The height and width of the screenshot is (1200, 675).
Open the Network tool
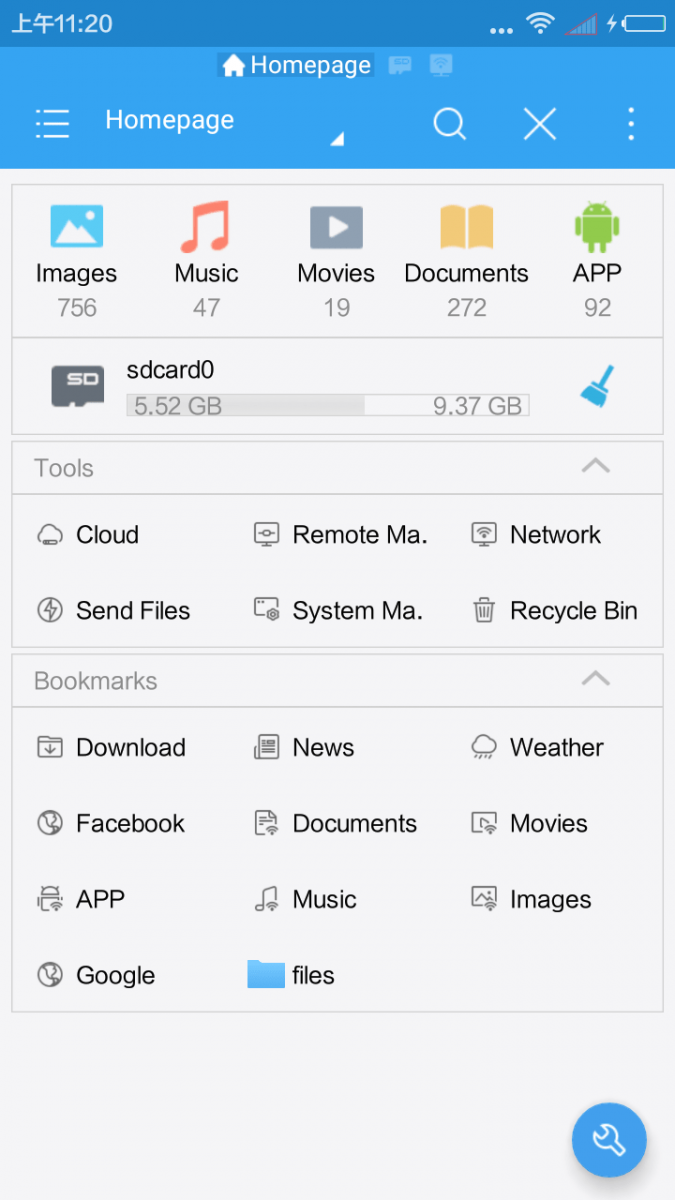pyautogui.click(x=536, y=535)
